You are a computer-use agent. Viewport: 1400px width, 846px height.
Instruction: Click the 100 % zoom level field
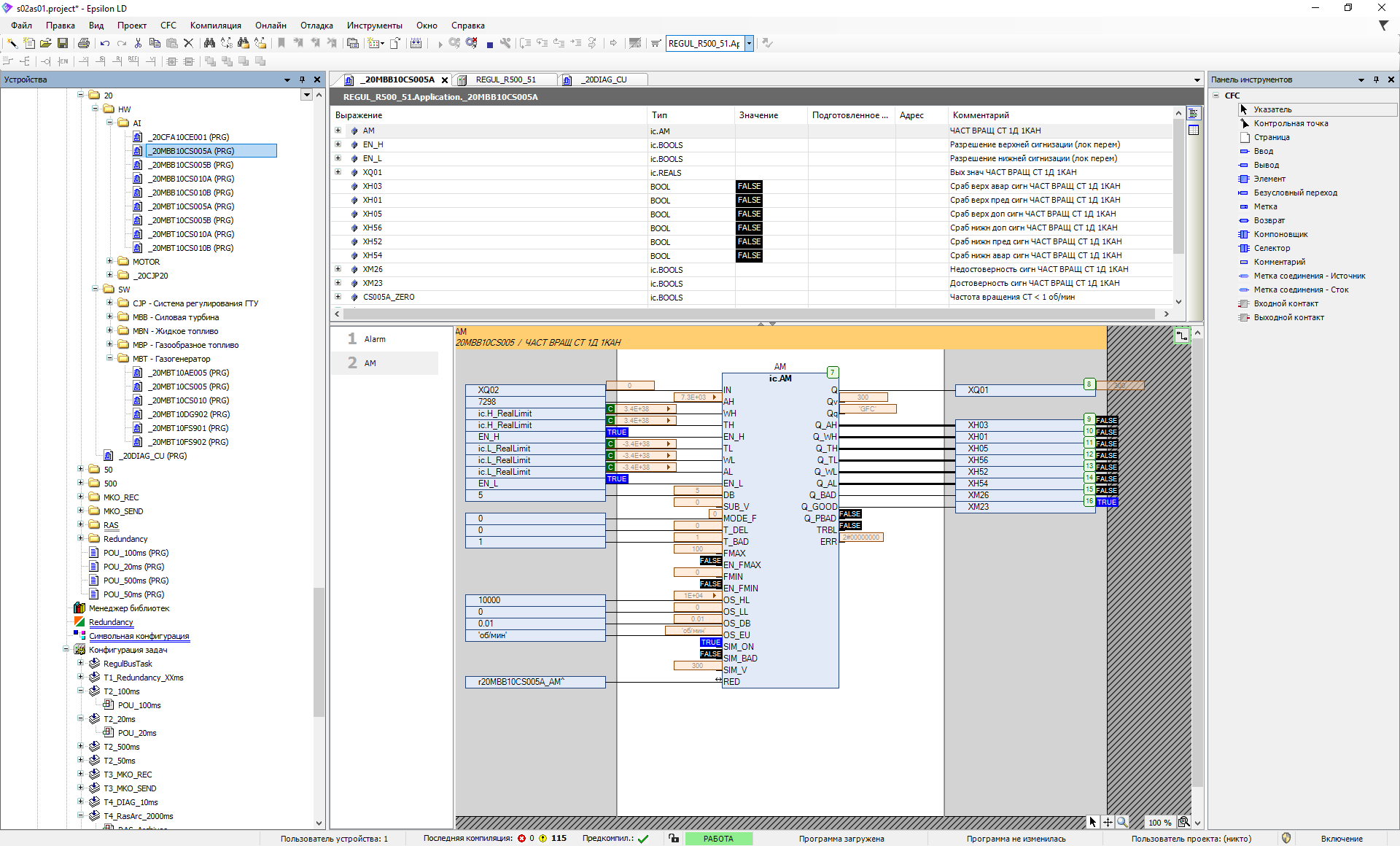1159,823
